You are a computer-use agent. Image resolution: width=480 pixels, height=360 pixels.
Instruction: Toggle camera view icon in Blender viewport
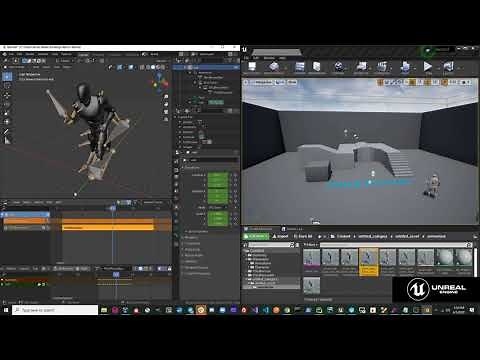[166, 112]
